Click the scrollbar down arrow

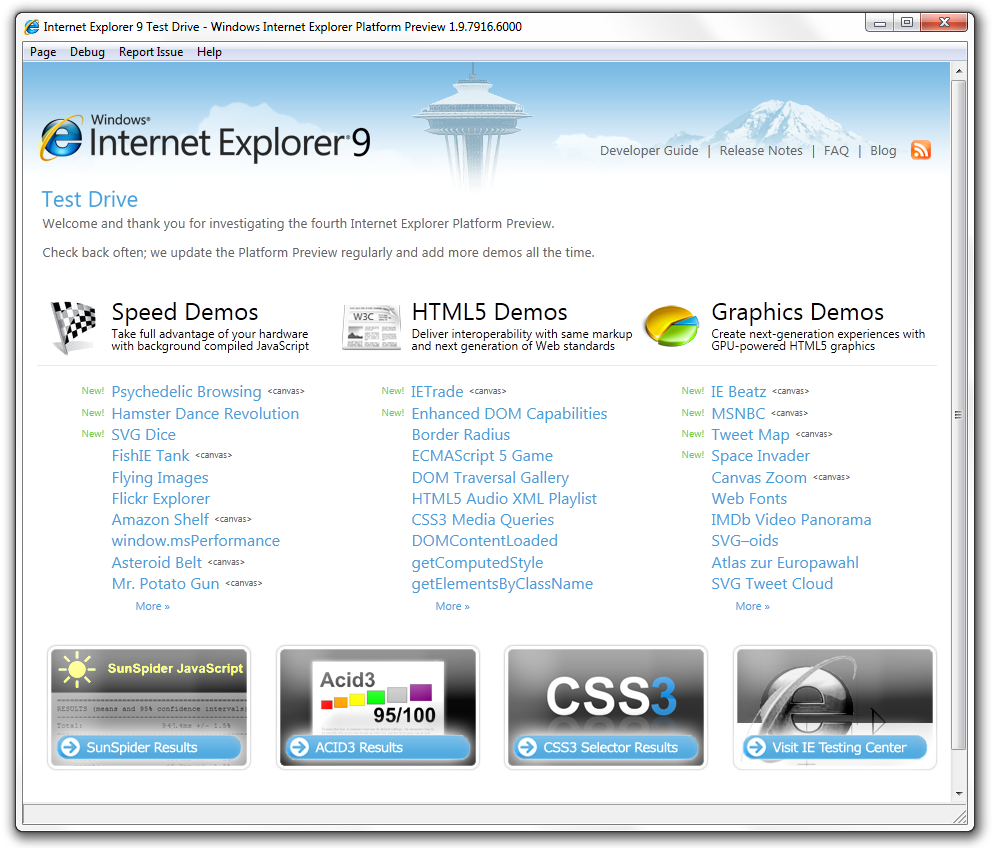959,793
